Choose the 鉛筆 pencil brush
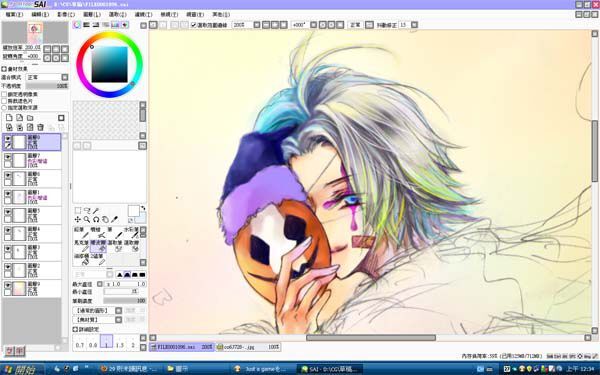The height and width of the screenshot is (375, 600). pos(82,232)
